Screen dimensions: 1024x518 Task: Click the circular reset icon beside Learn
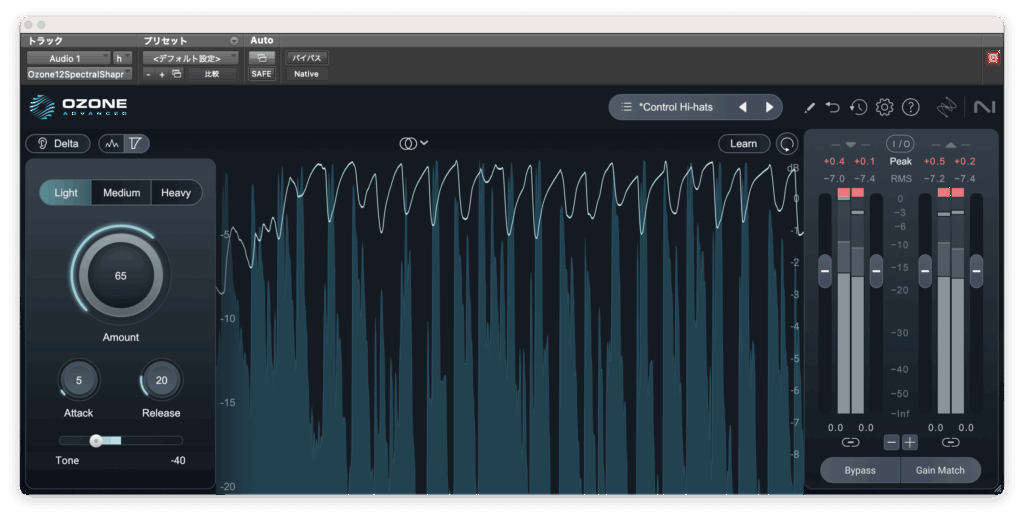tap(787, 144)
